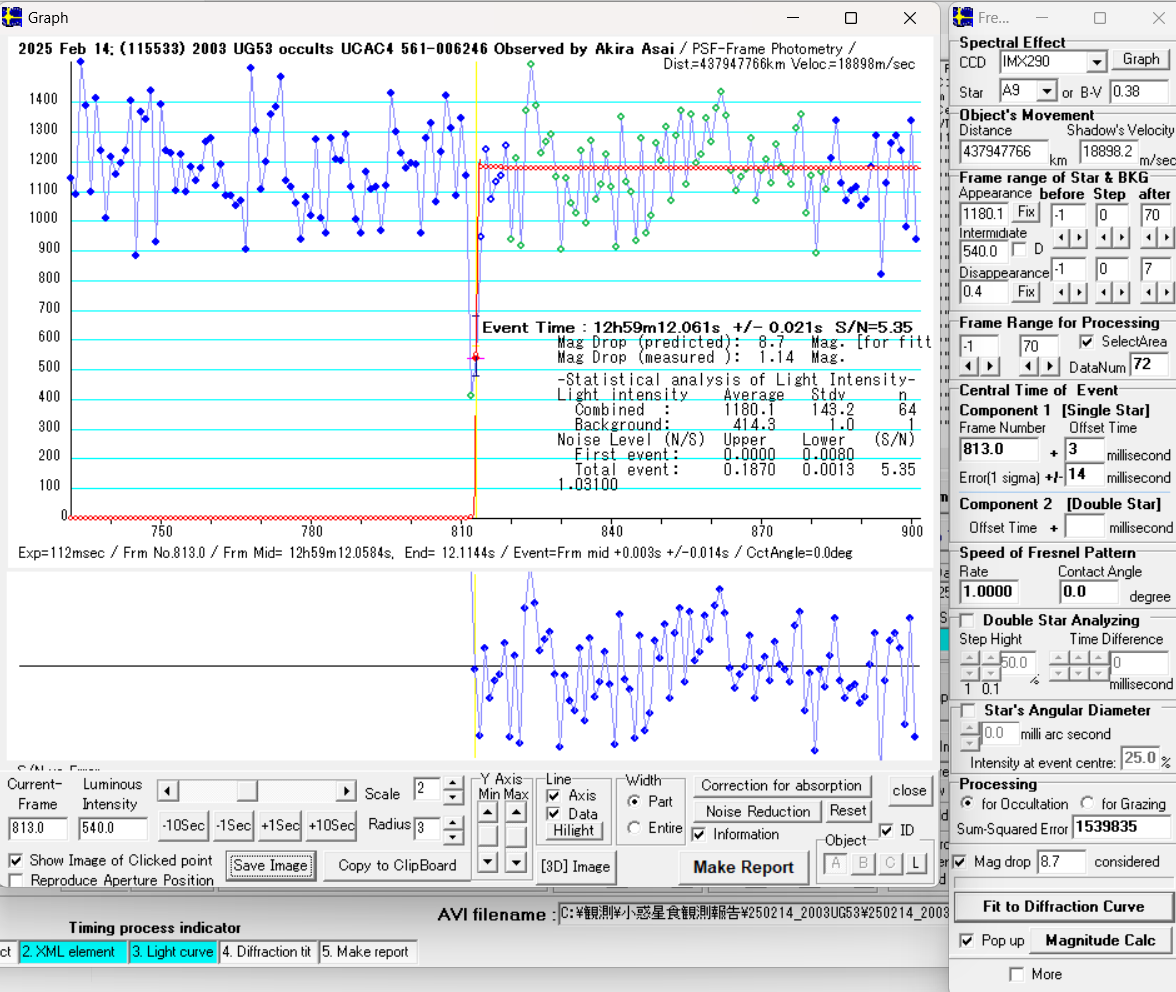Click the -10Sec frame jump button
The width and height of the screenshot is (1176, 992).
pyautogui.click(x=183, y=826)
